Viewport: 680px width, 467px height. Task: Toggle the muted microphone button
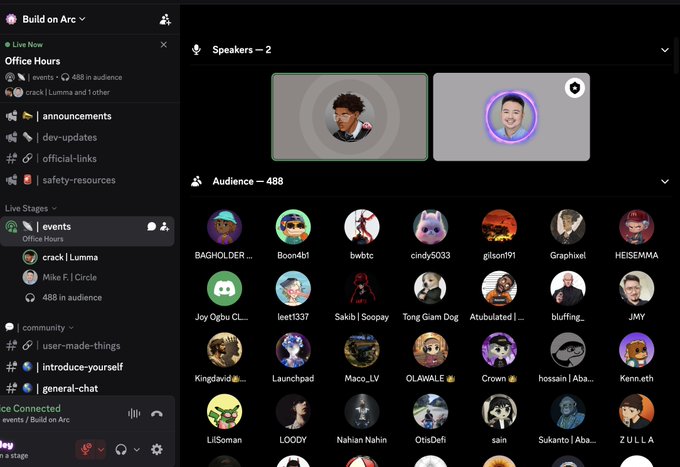click(x=86, y=449)
